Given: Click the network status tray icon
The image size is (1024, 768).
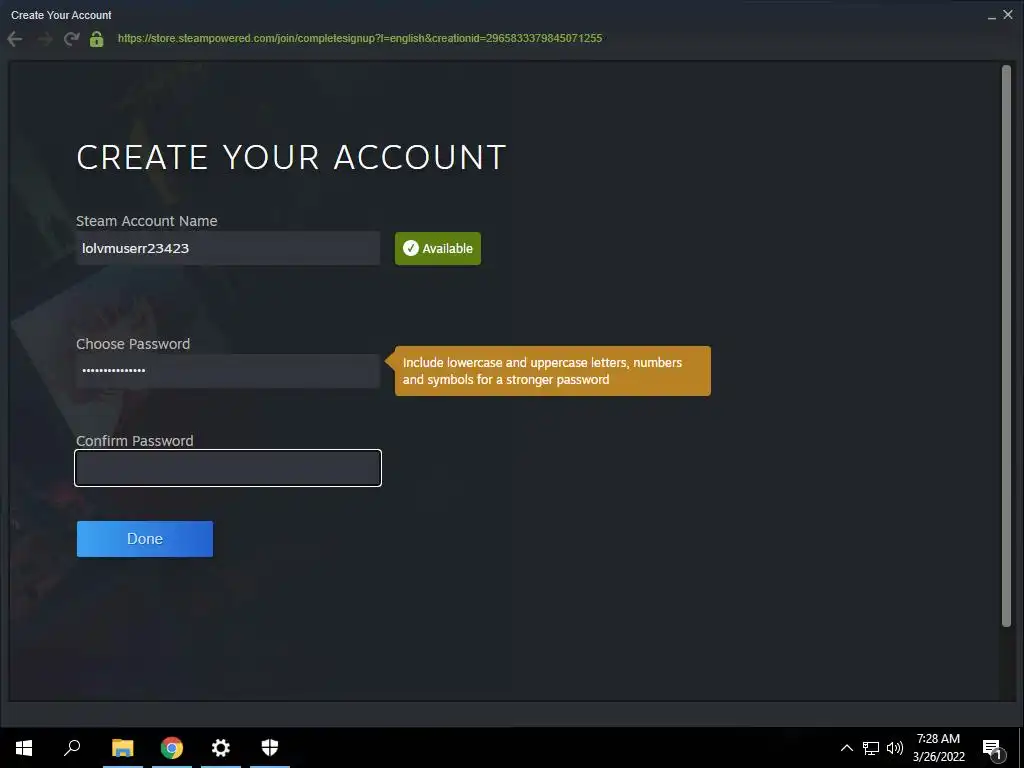Looking at the screenshot, I should point(871,748).
